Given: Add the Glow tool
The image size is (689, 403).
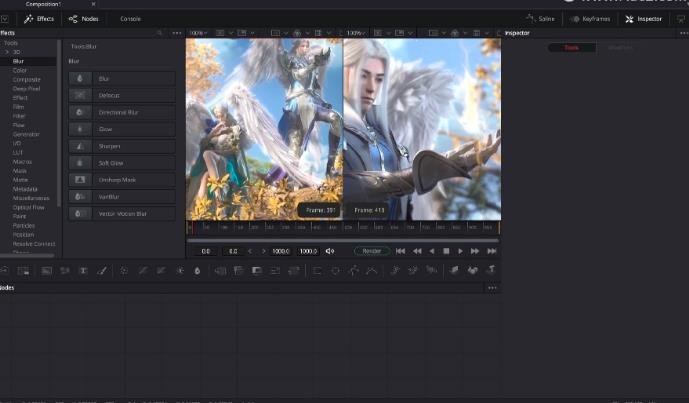Looking at the screenshot, I should coord(122,129).
